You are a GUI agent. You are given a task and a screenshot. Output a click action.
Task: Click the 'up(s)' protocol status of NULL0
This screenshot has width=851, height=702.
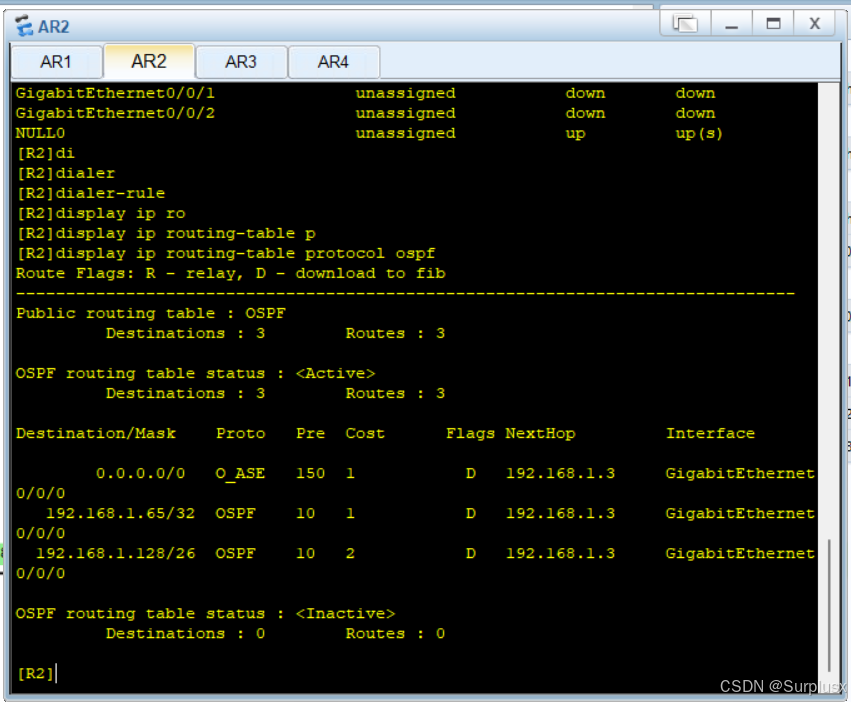pyautogui.click(x=699, y=134)
